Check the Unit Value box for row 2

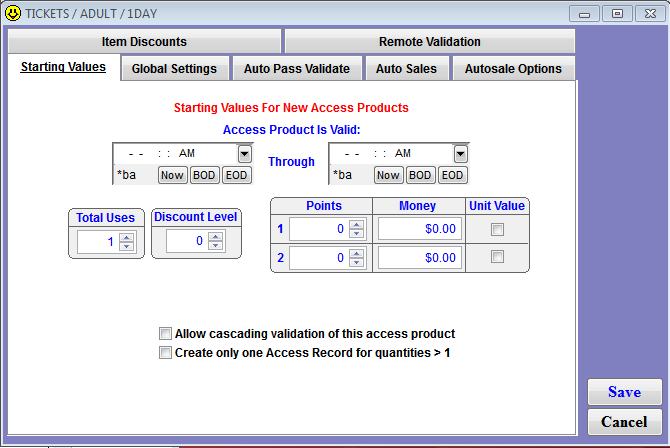497,256
